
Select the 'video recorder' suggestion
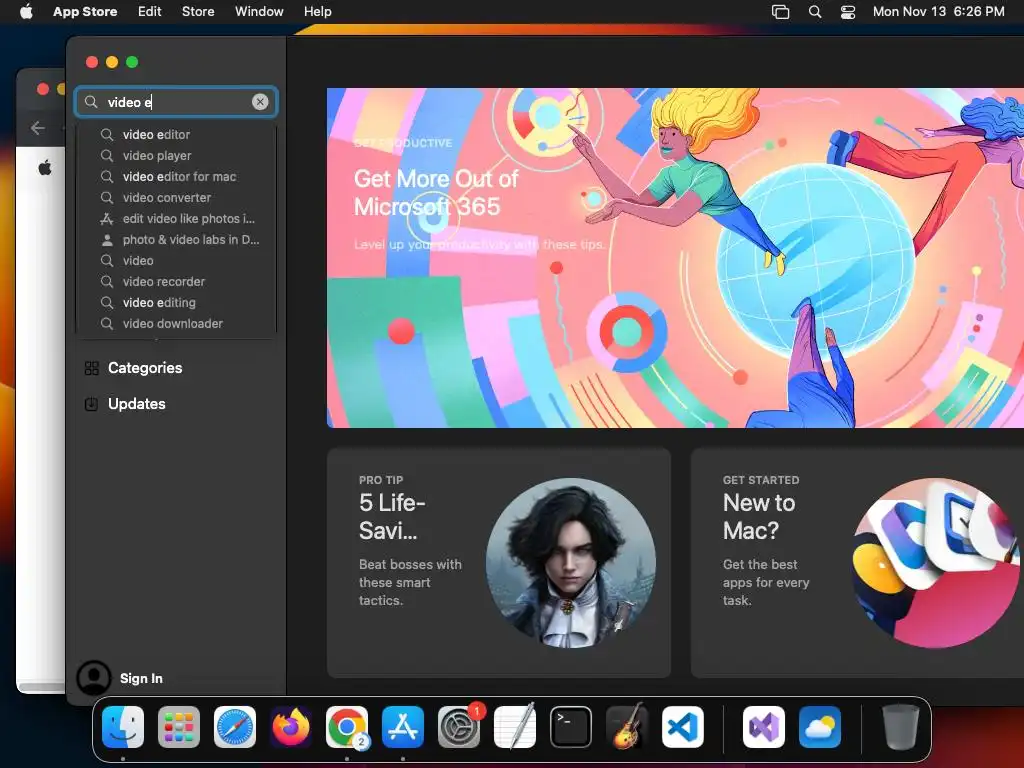(176, 281)
